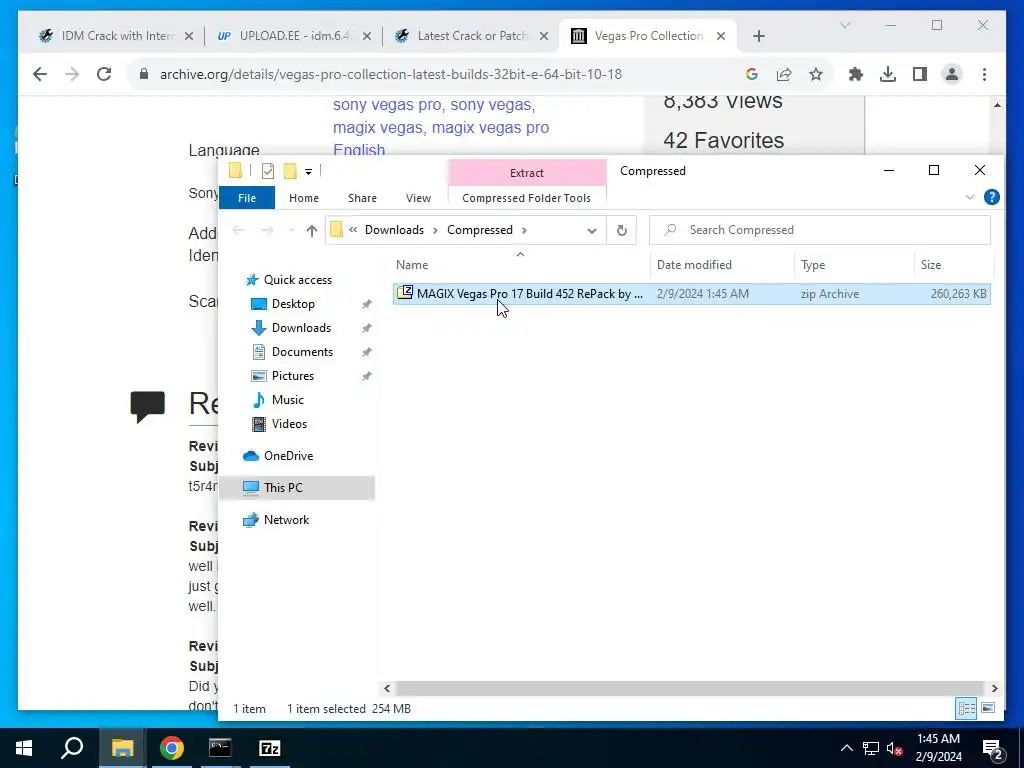
Task: Open Command Prompt taskbar icon
Action: tap(220, 748)
